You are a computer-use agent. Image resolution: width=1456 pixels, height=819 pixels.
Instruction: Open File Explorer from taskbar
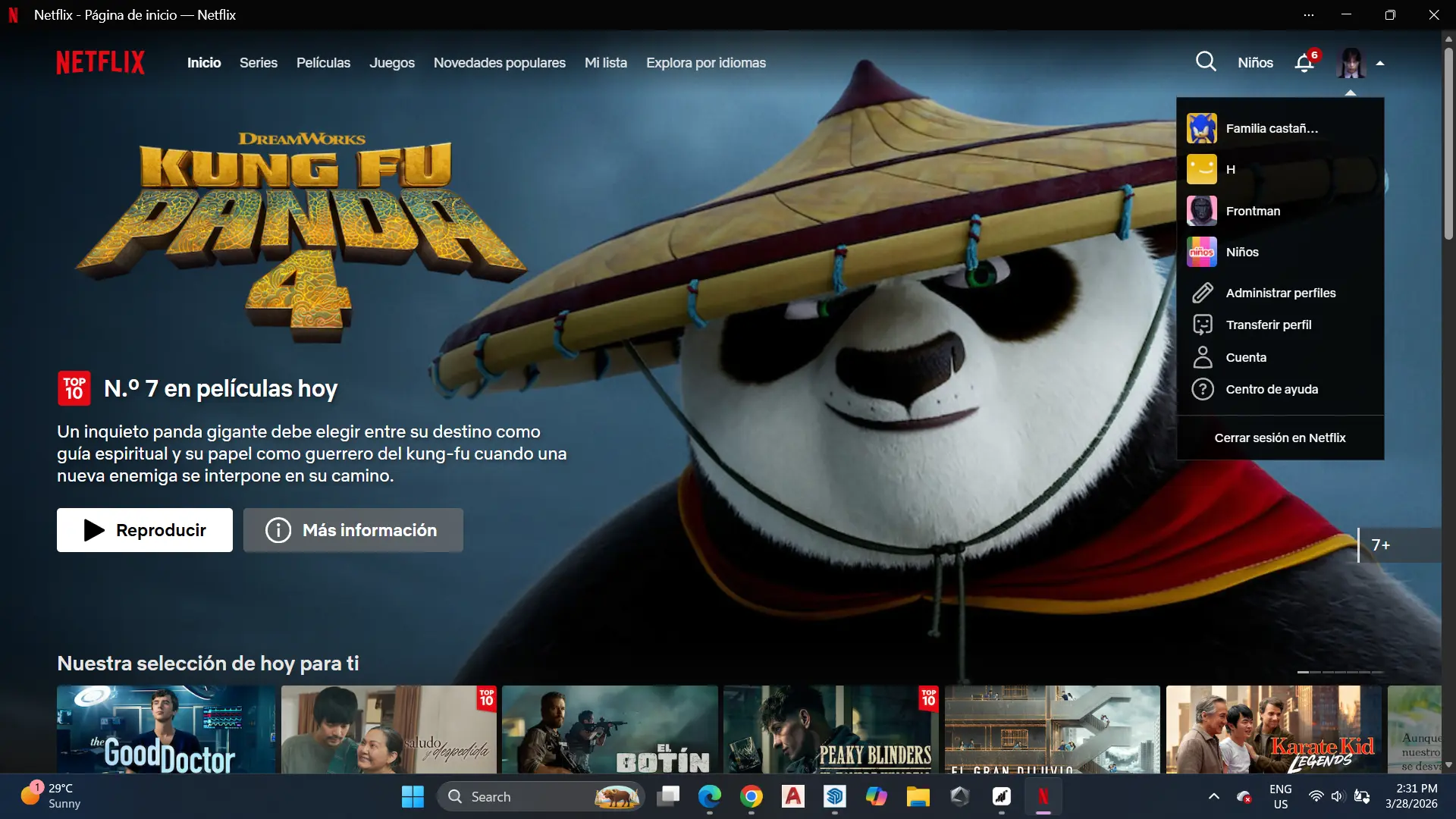click(x=918, y=796)
